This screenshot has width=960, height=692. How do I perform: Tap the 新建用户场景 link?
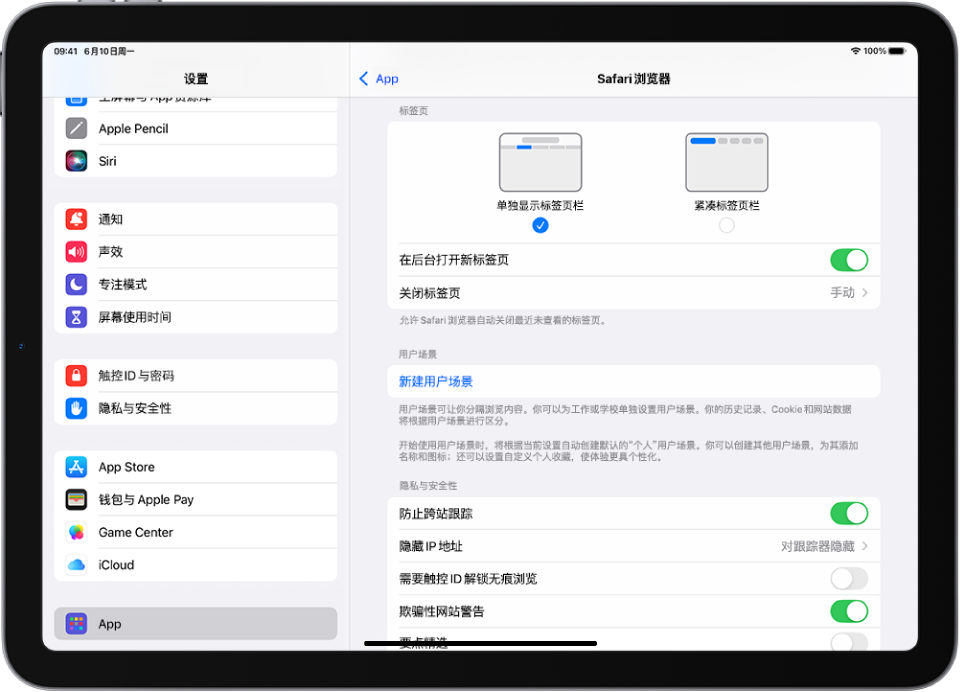[x=436, y=382]
